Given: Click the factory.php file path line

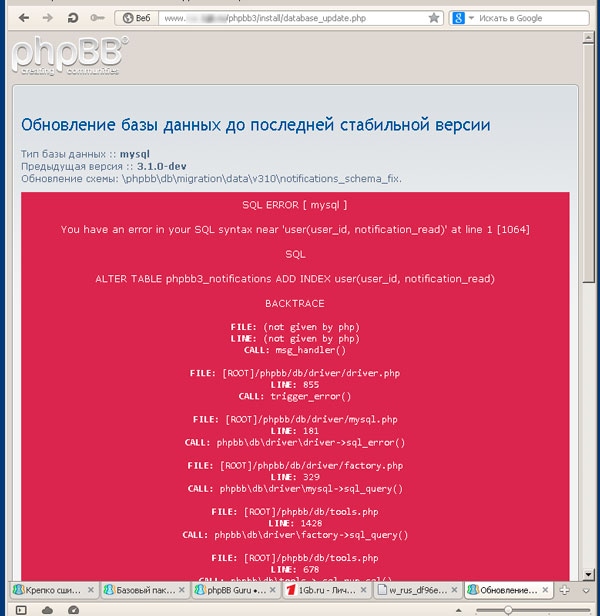Looking at the screenshot, I should pyautogui.click(x=295, y=466).
